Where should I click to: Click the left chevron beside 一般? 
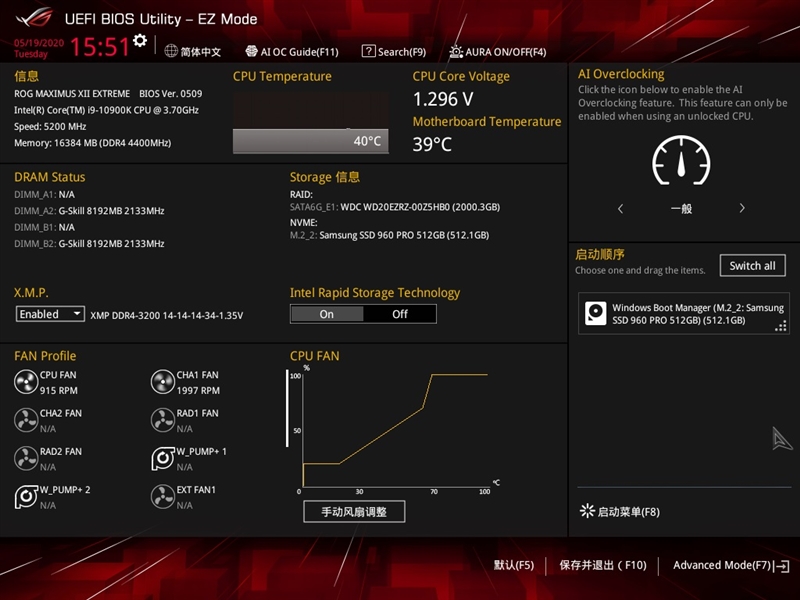(620, 208)
